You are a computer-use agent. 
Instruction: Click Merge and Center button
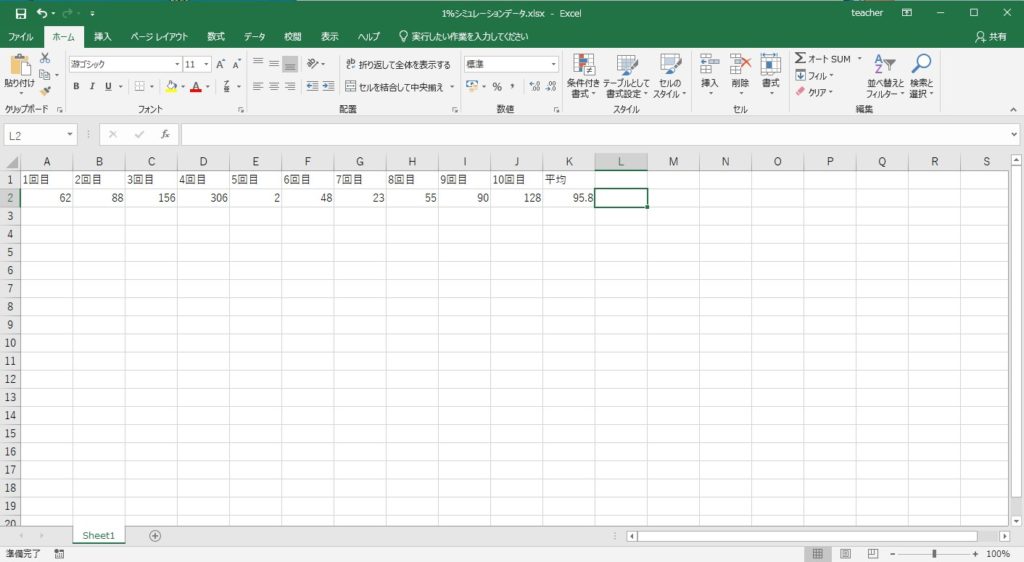(394, 86)
